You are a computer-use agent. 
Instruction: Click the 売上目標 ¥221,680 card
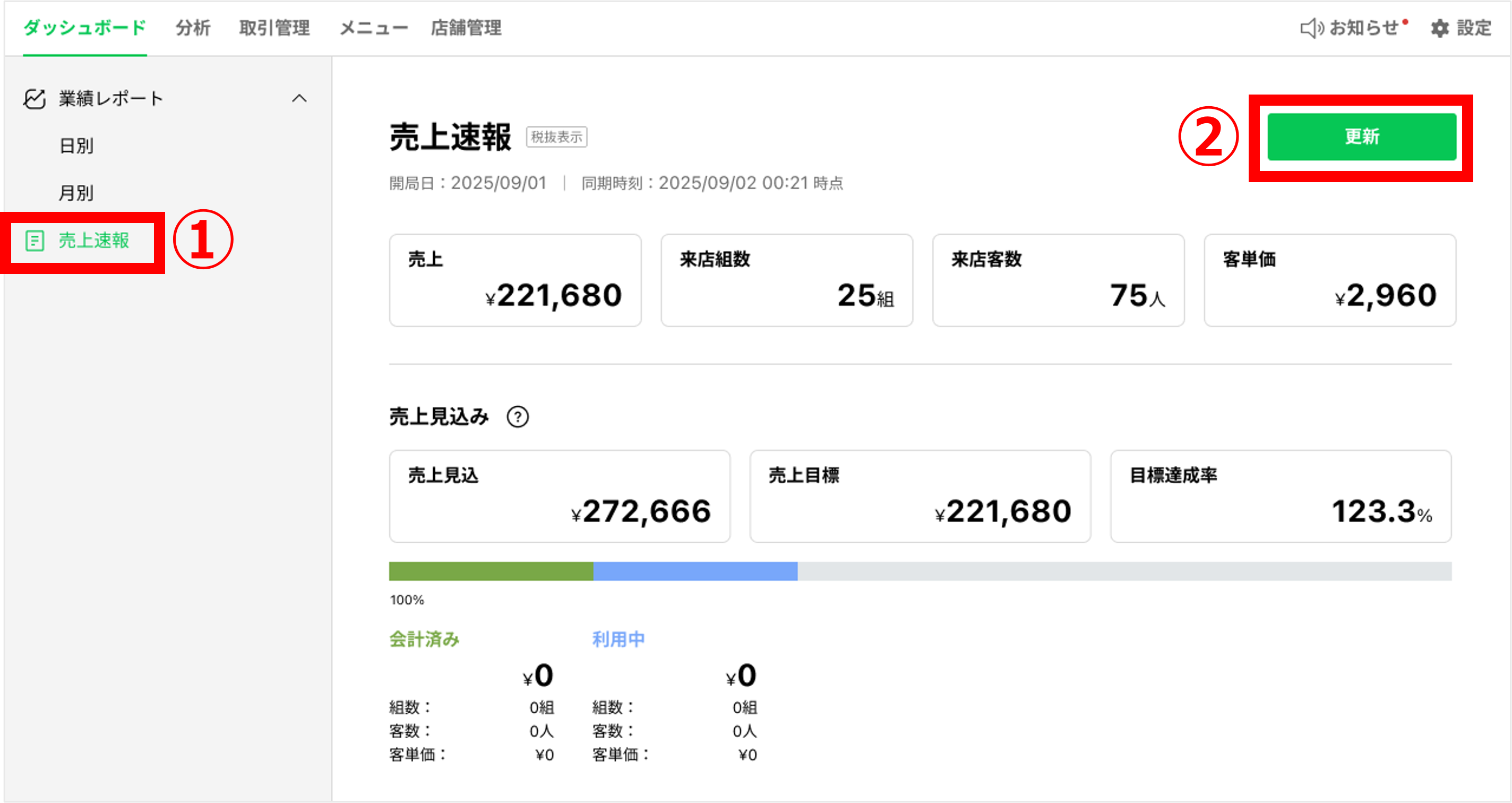[x=920, y=496]
